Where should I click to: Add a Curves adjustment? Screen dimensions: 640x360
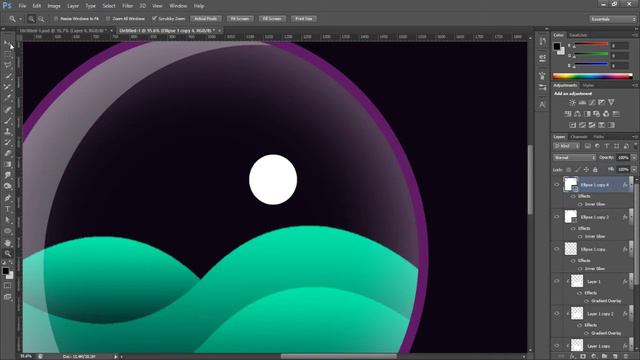[592, 102]
